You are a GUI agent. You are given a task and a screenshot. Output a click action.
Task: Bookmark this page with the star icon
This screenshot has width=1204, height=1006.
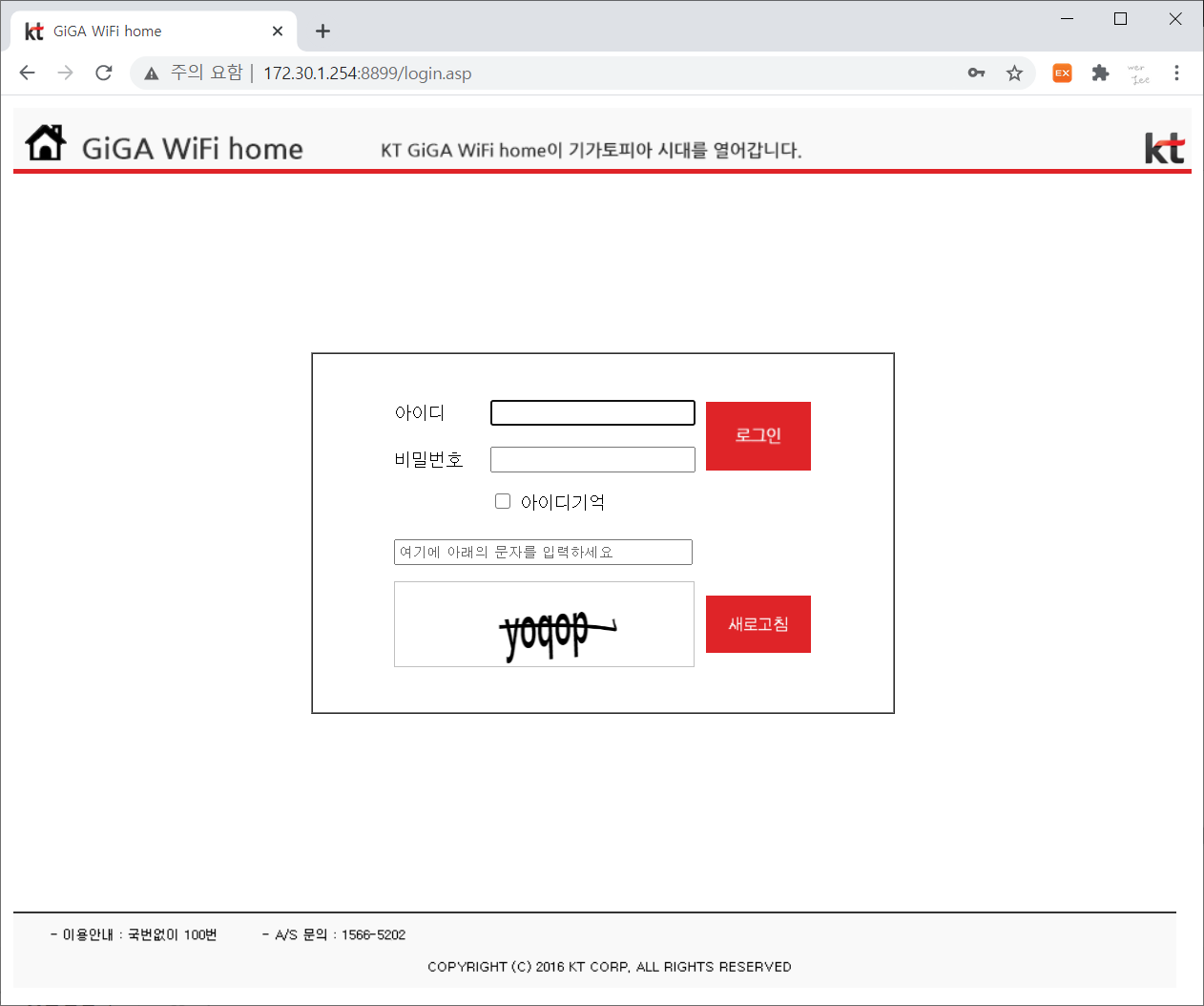click(1014, 73)
